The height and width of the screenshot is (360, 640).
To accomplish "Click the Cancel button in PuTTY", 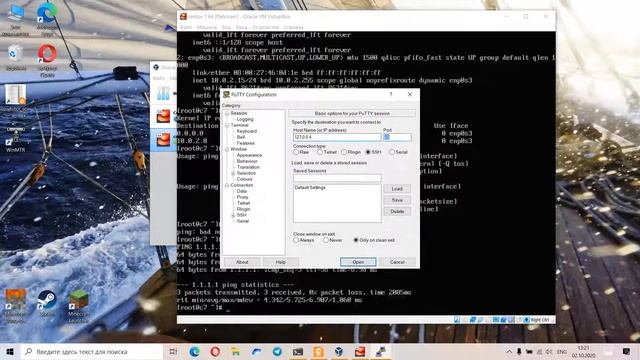I will pyautogui.click(x=397, y=262).
